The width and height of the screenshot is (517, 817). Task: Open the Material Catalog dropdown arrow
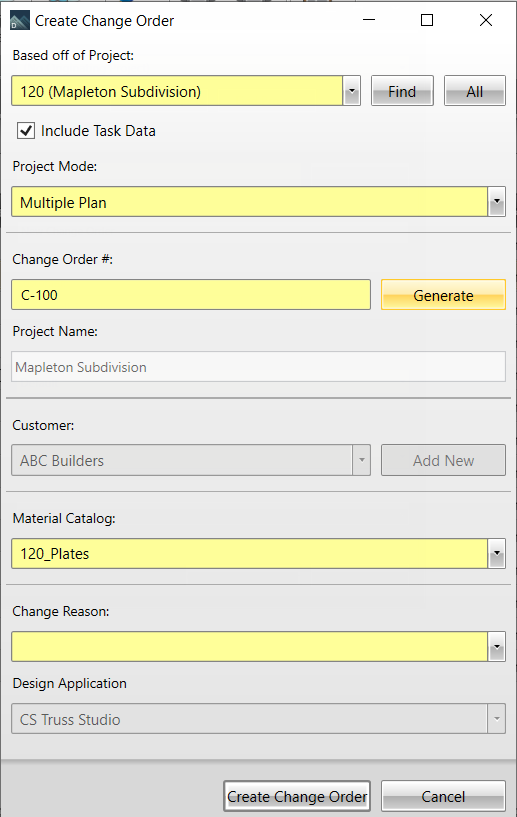point(497,553)
